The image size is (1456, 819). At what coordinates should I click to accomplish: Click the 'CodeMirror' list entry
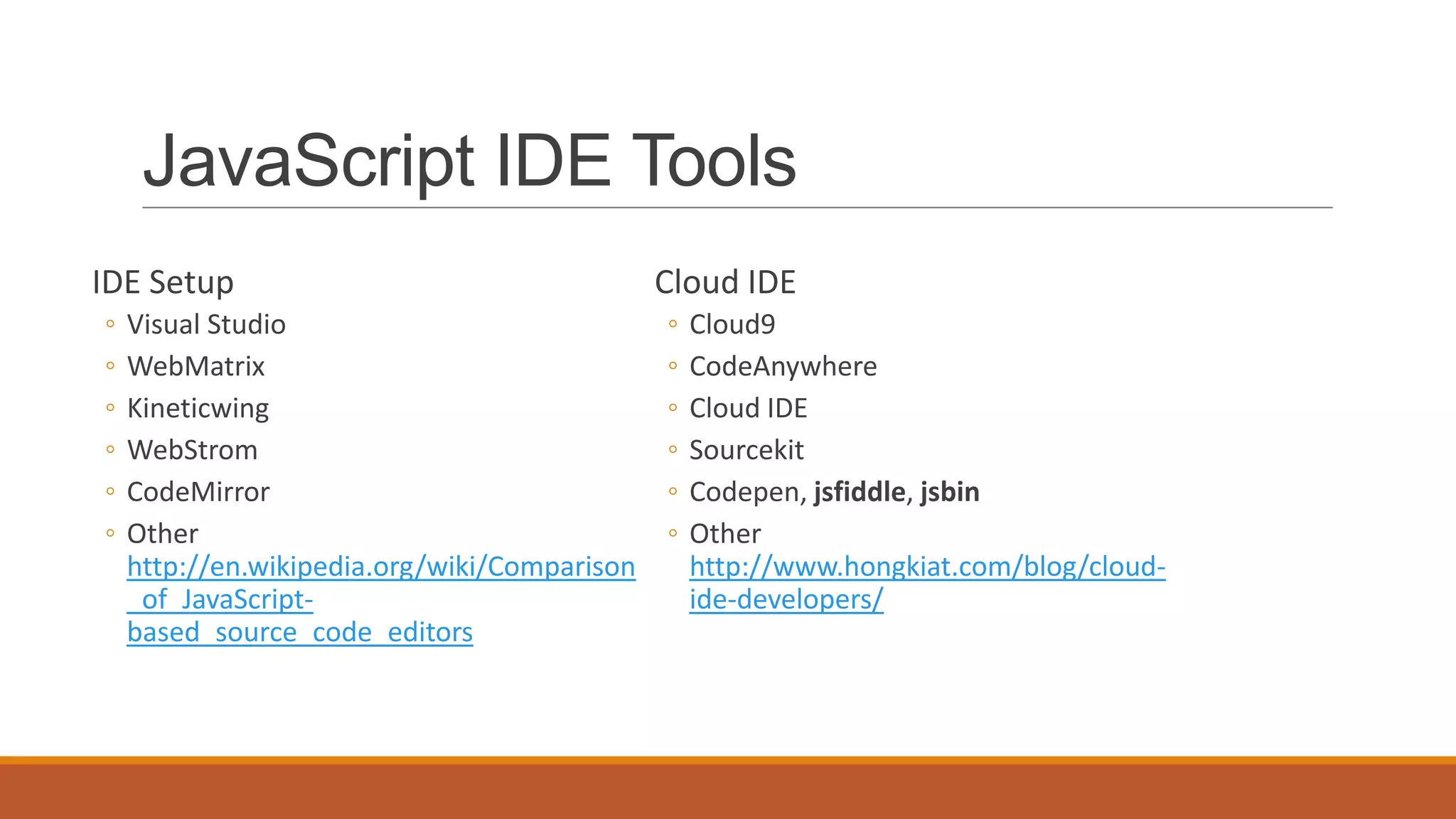(198, 492)
